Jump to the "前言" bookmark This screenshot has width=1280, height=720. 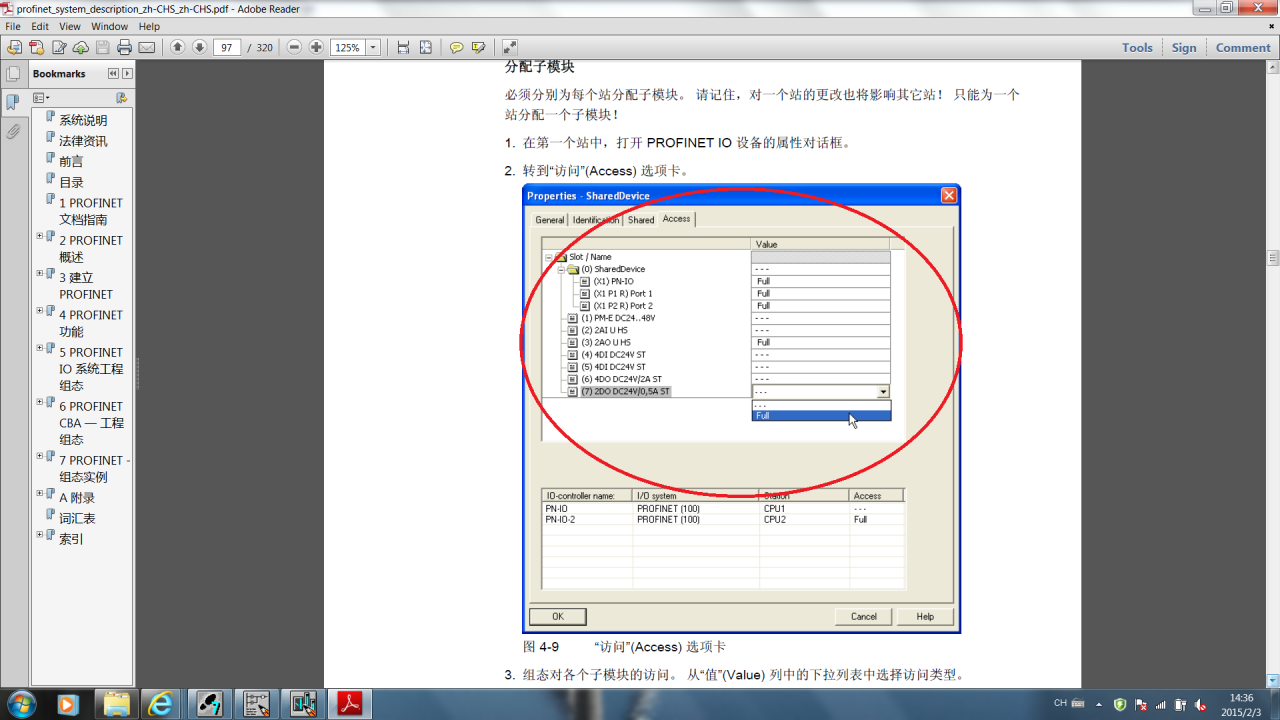tap(71, 161)
